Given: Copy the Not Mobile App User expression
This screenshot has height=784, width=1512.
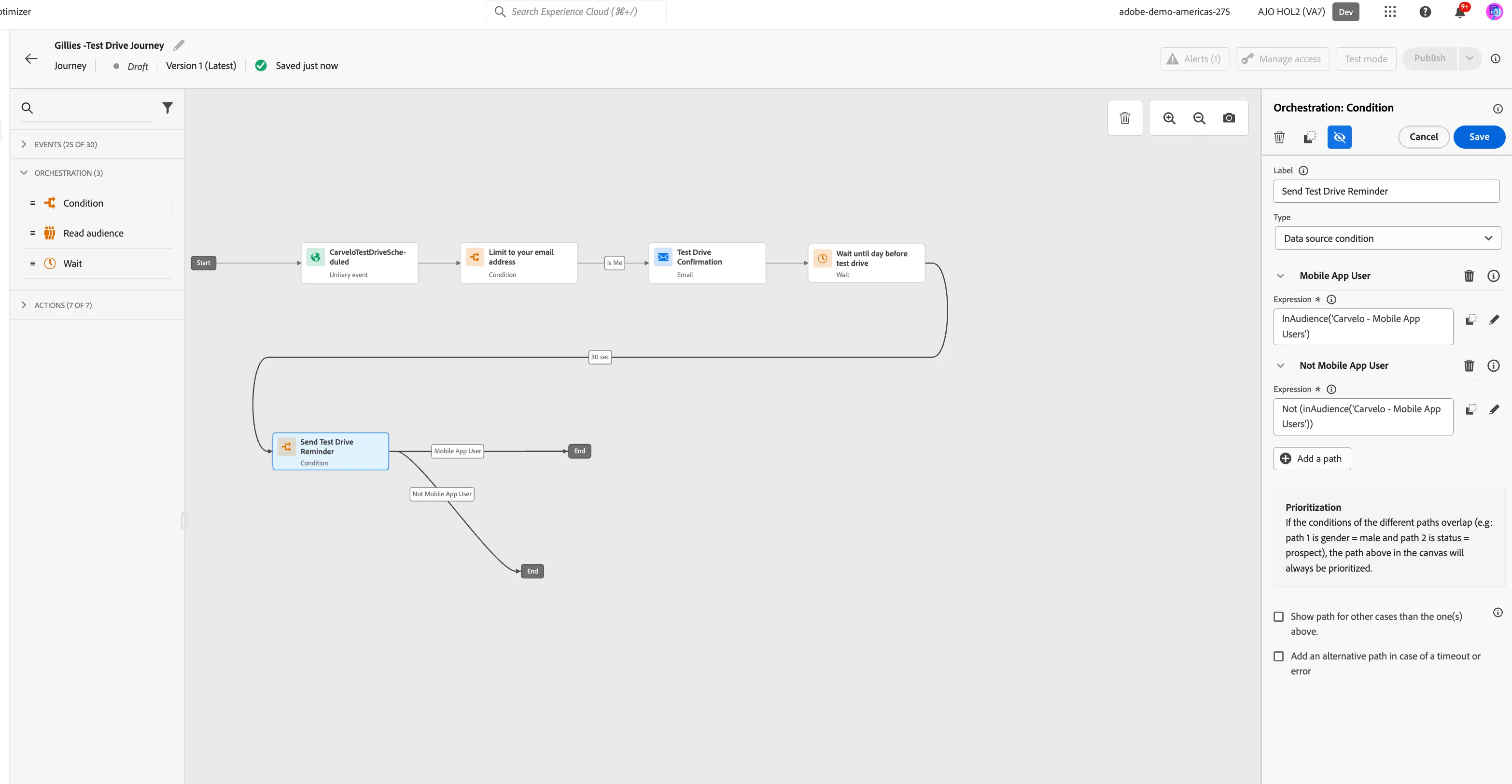Looking at the screenshot, I should pyautogui.click(x=1471, y=409).
